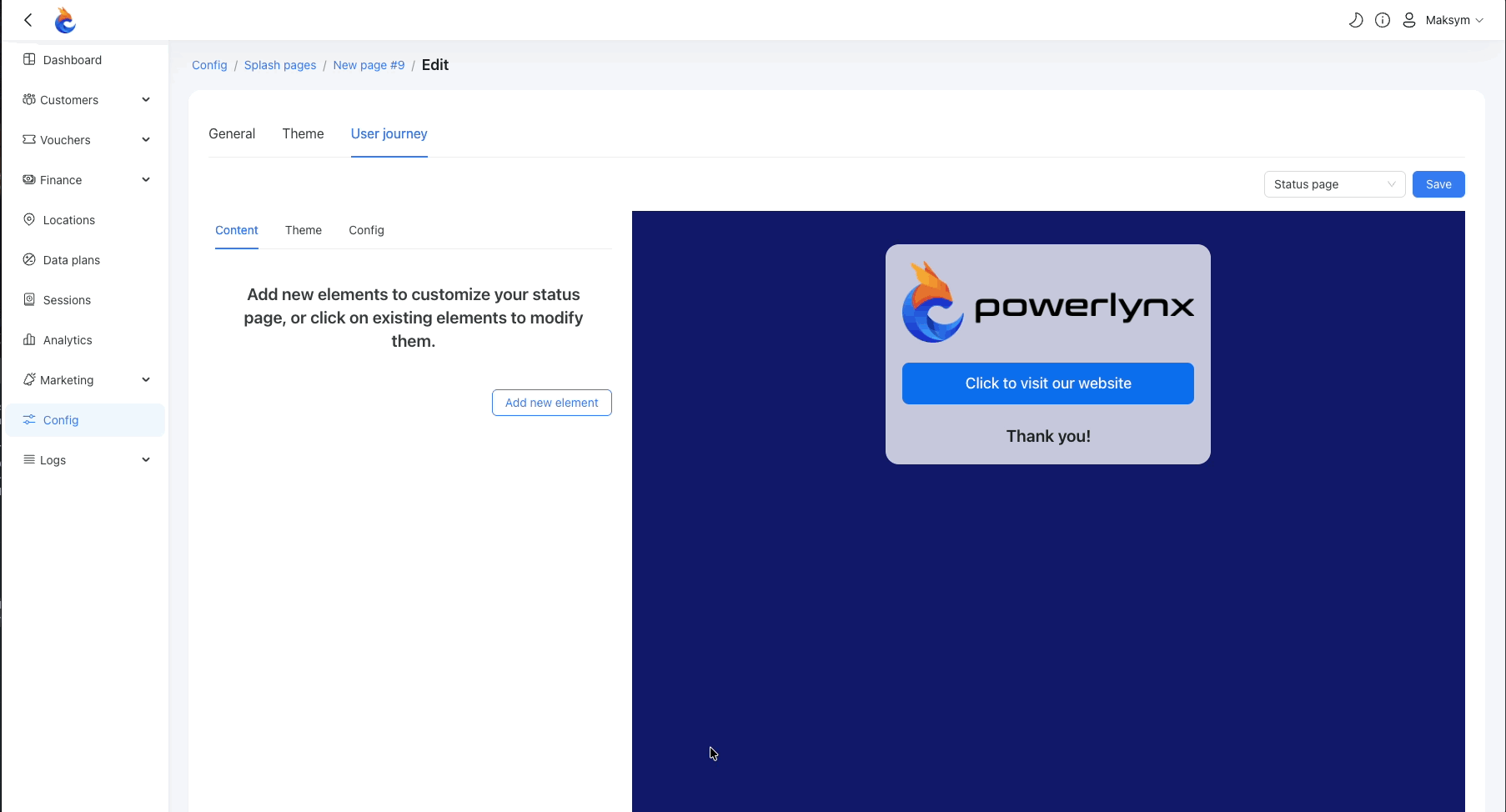Expand the Marketing submenu chevron

pyautogui.click(x=146, y=380)
